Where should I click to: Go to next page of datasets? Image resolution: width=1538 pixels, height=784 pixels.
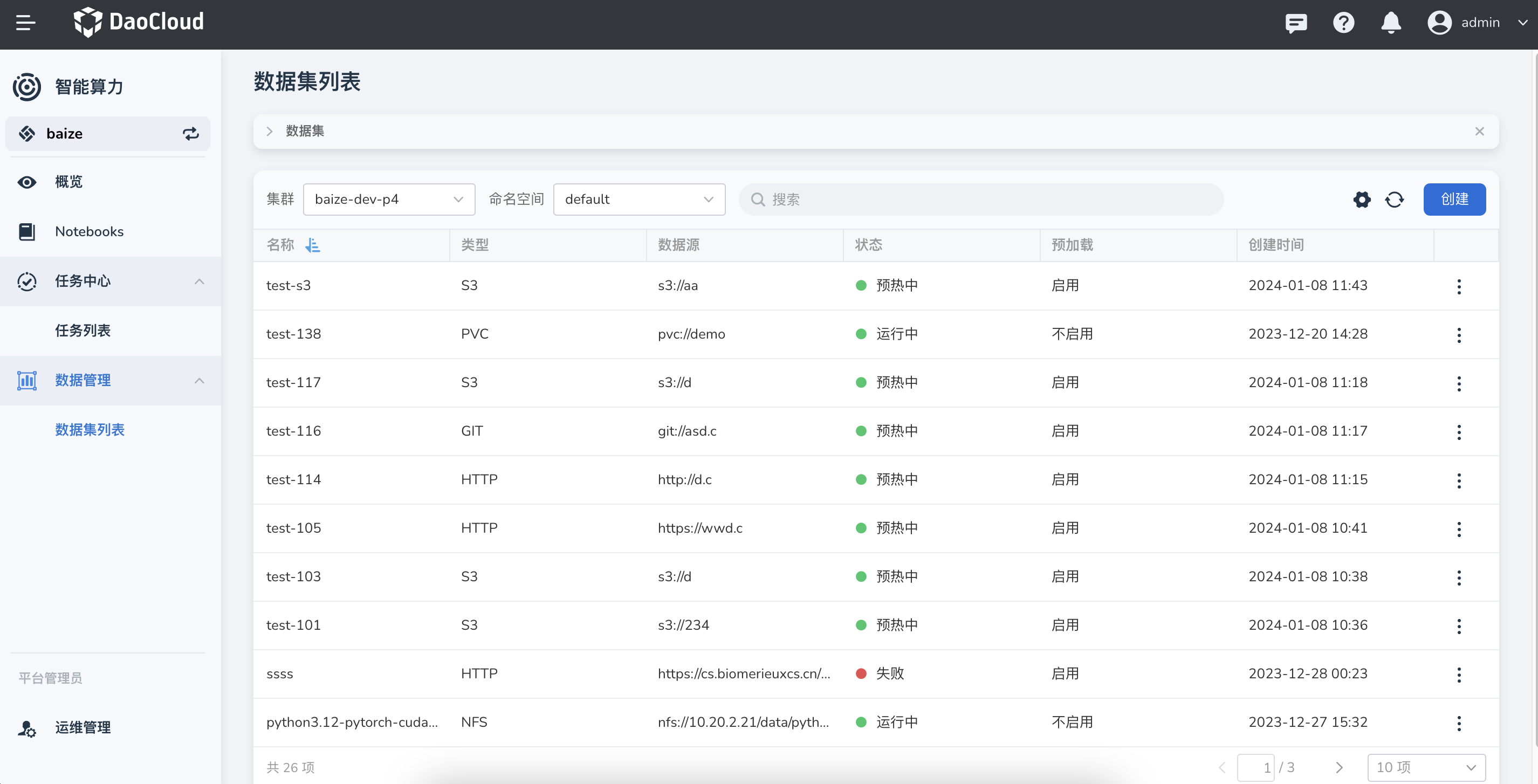click(x=1339, y=767)
